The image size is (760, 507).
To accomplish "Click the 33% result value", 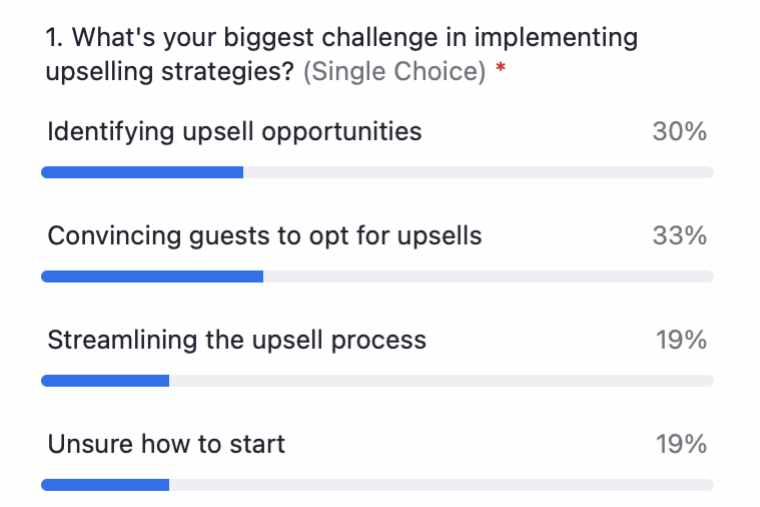I will point(680,236).
